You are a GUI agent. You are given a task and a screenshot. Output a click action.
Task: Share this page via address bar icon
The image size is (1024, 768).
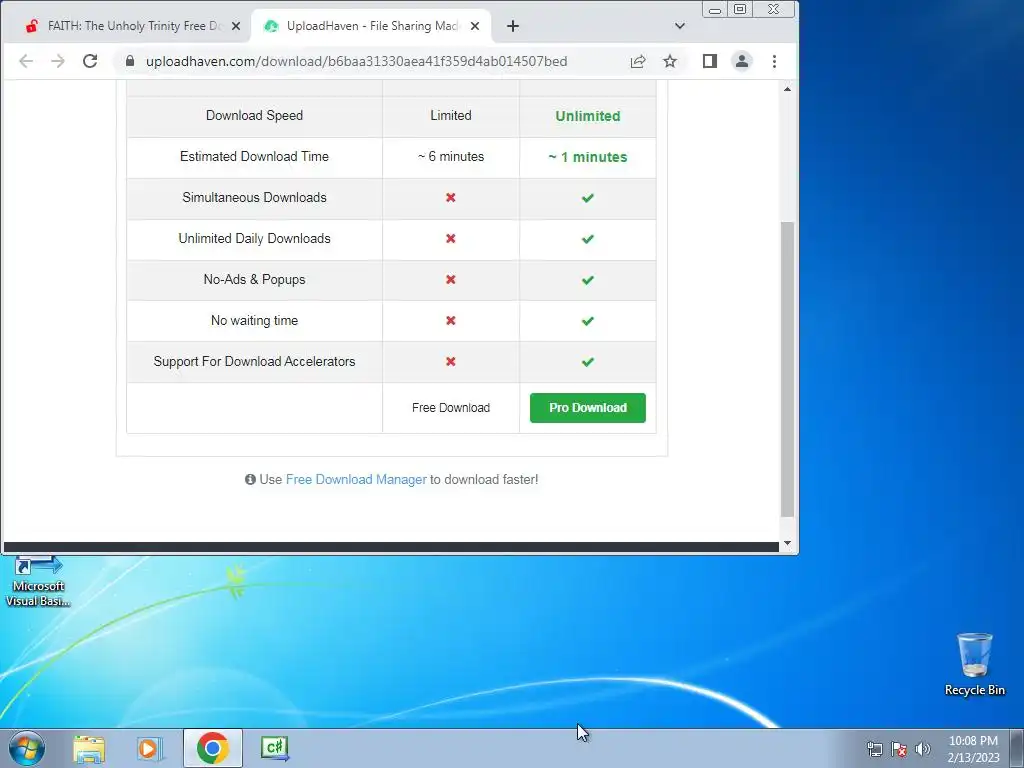tap(638, 61)
